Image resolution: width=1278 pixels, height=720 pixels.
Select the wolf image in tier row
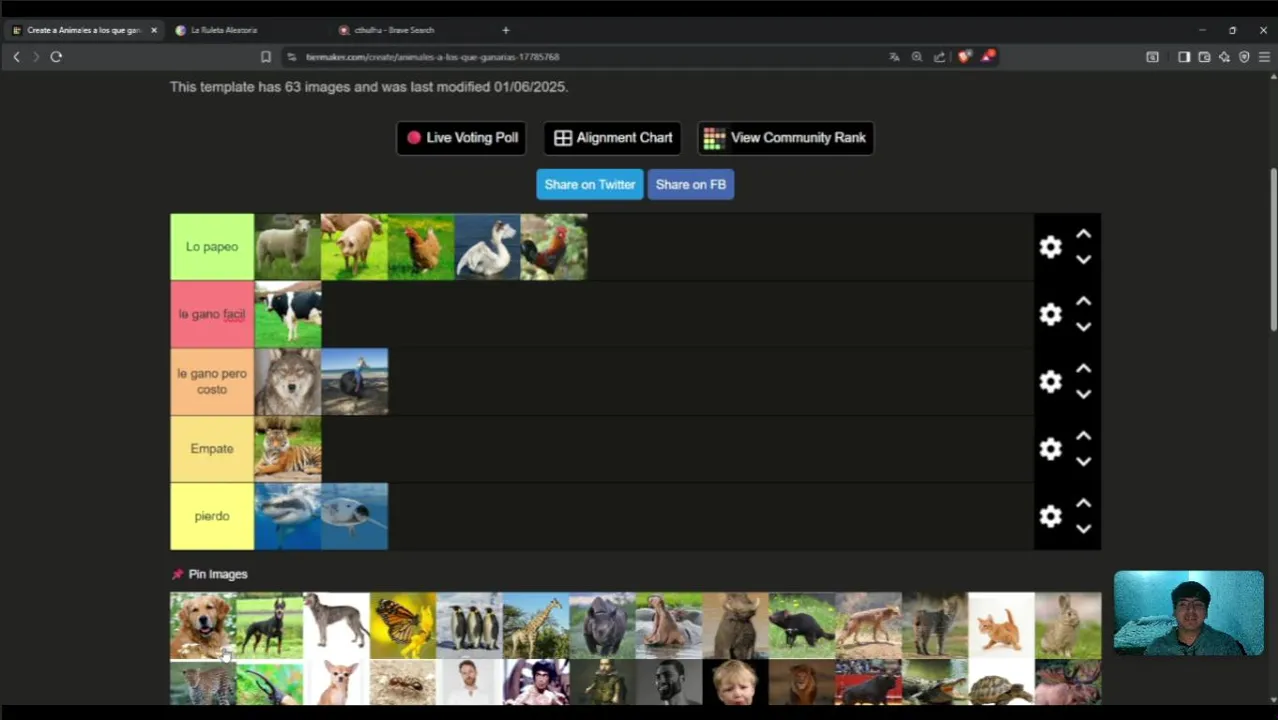tap(288, 382)
